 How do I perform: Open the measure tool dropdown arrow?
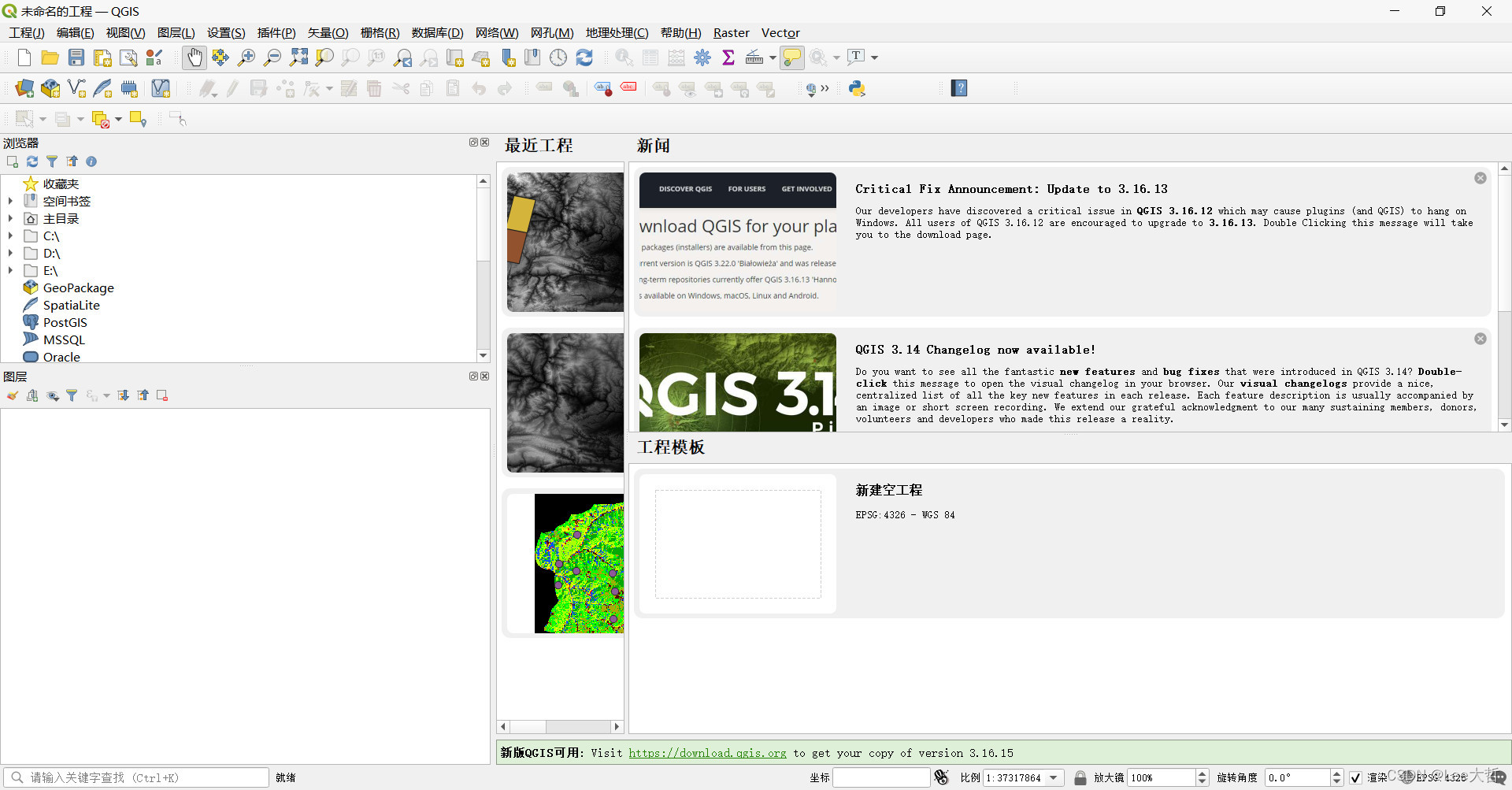tap(773, 57)
